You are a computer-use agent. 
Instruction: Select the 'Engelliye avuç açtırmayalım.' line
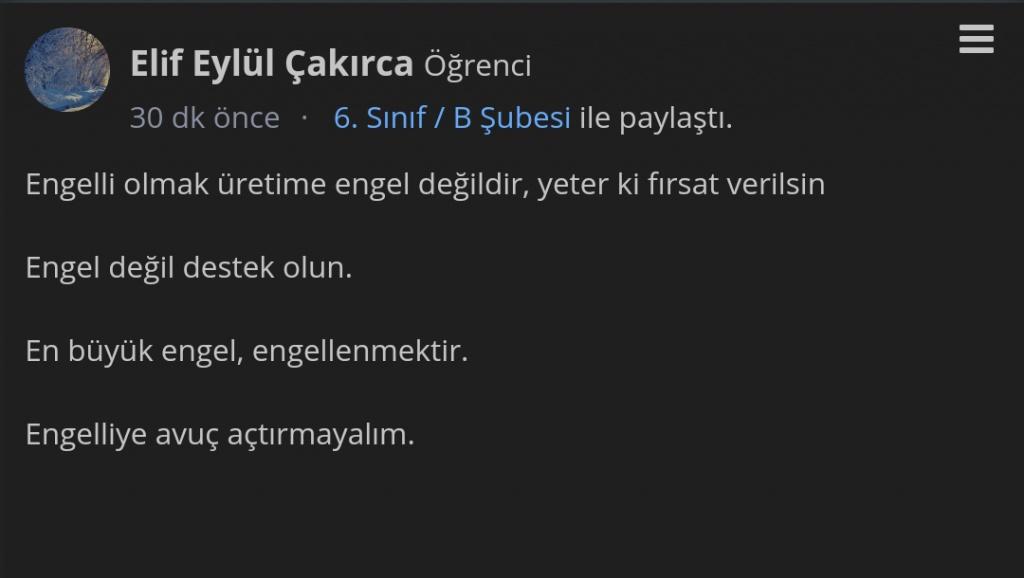pos(220,435)
